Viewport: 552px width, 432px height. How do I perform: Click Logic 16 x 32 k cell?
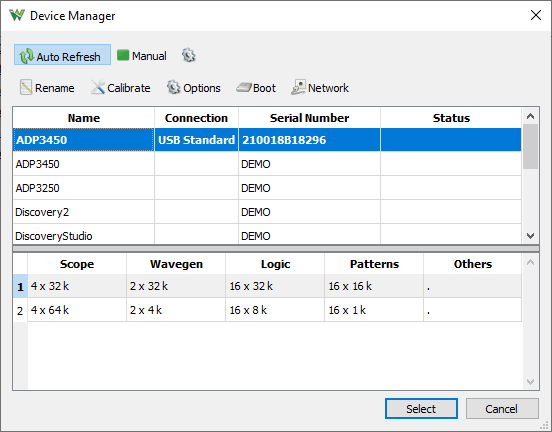(x=275, y=286)
